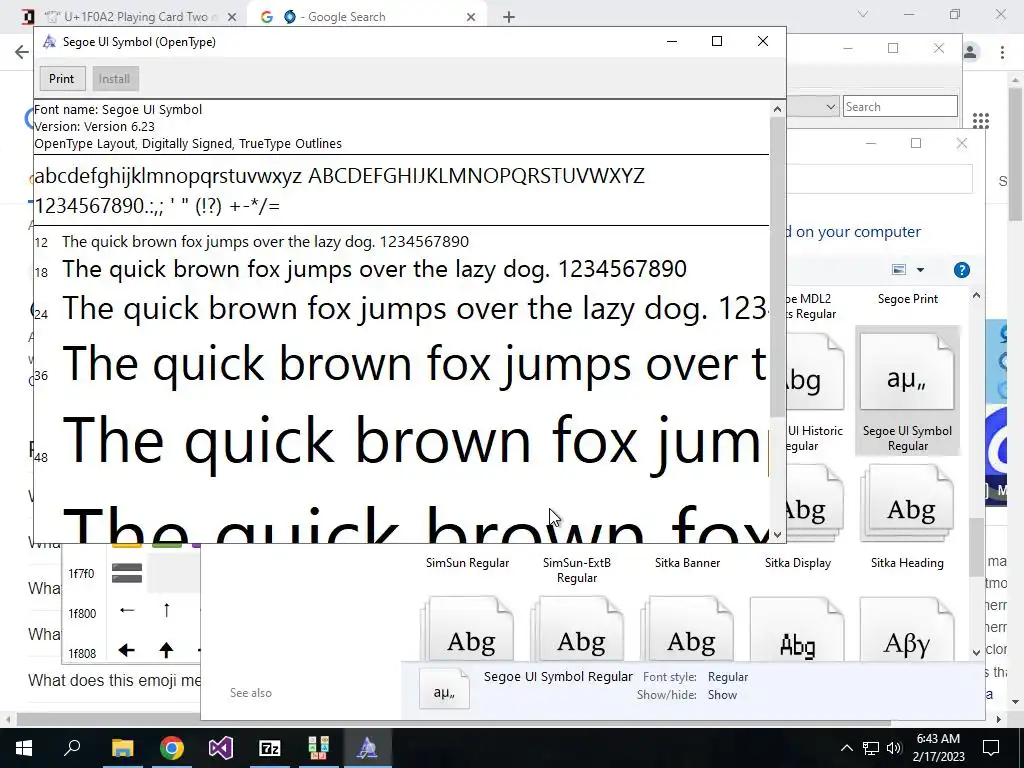Select the SimSun Regular font

[x=467, y=562]
